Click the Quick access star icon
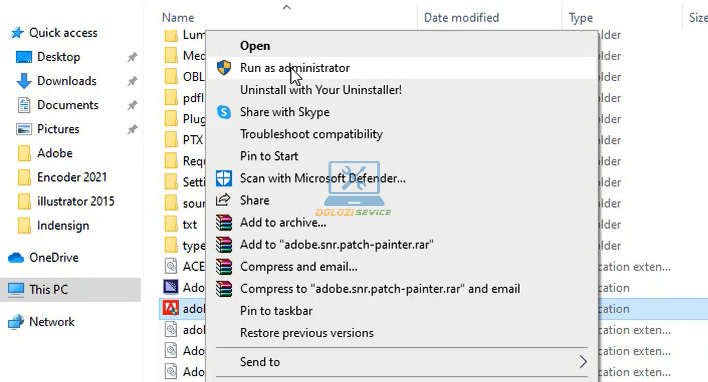The width and height of the screenshot is (708, 382). 17,33
